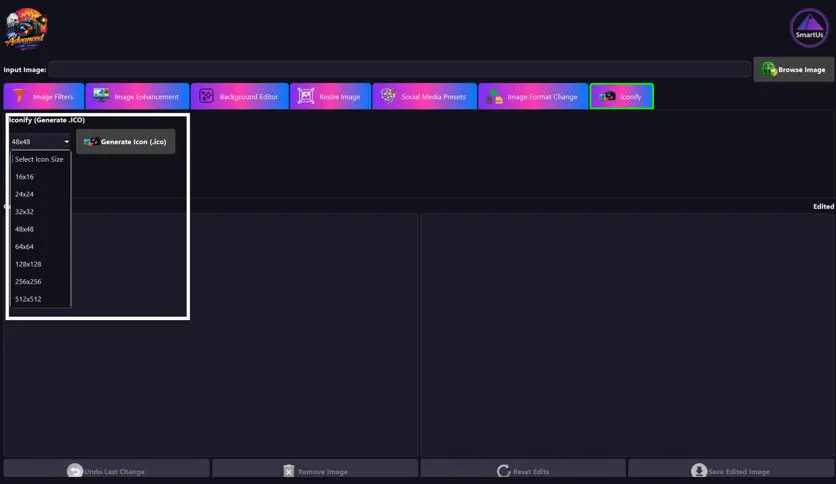
Task: Switch to the Image Enhancement tab
Action: 138,96
